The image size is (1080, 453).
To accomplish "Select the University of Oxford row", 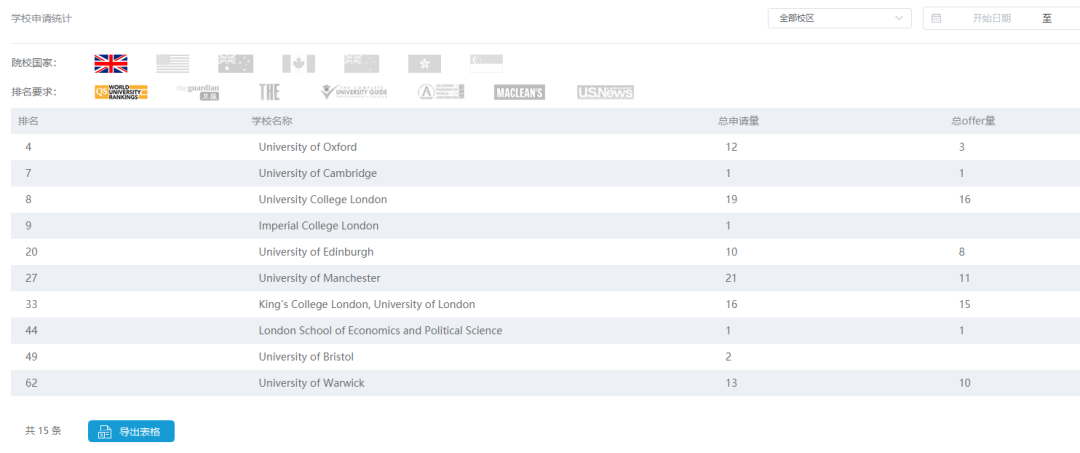I will pos(546,147).
